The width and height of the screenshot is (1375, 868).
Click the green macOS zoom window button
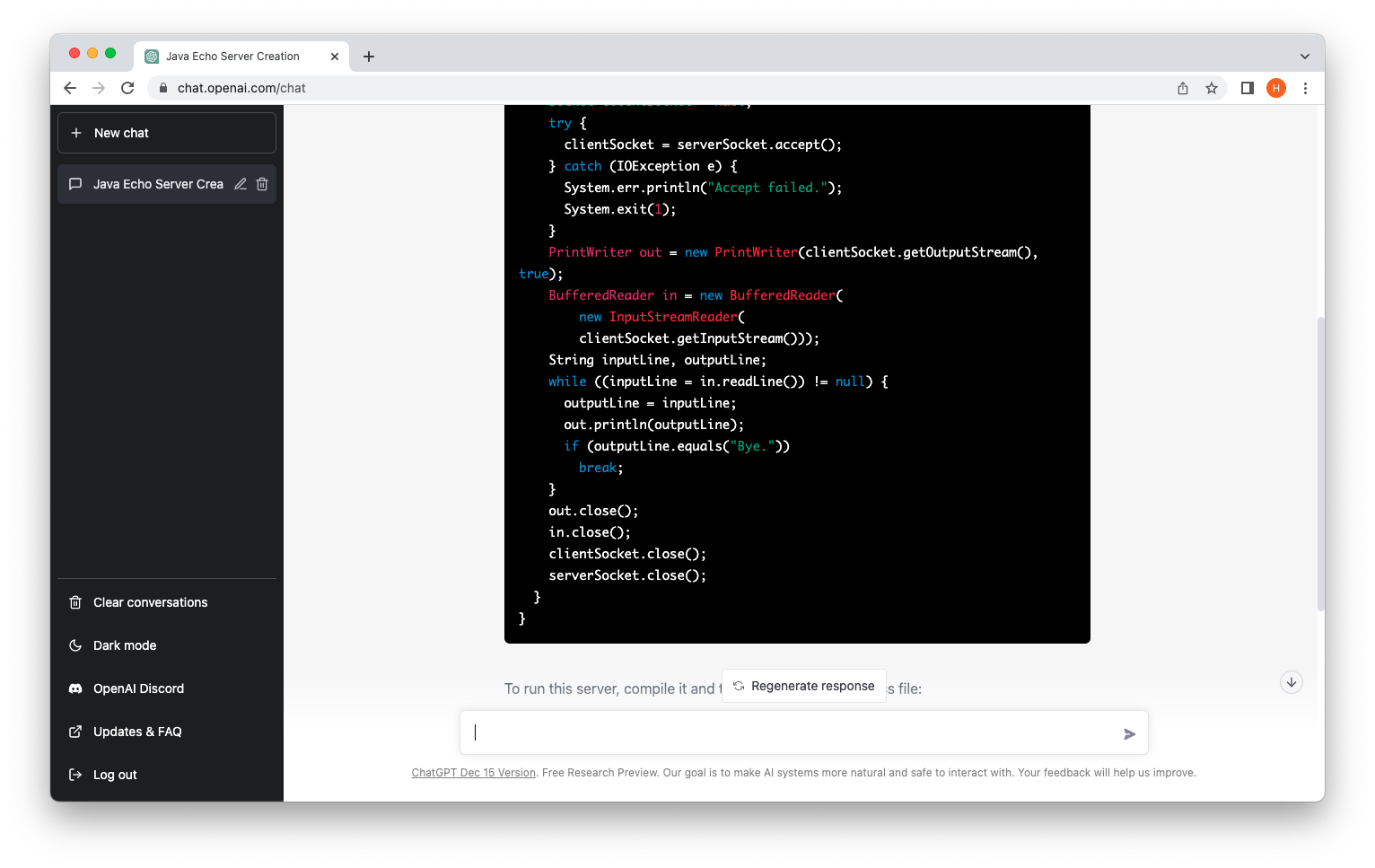110,53
